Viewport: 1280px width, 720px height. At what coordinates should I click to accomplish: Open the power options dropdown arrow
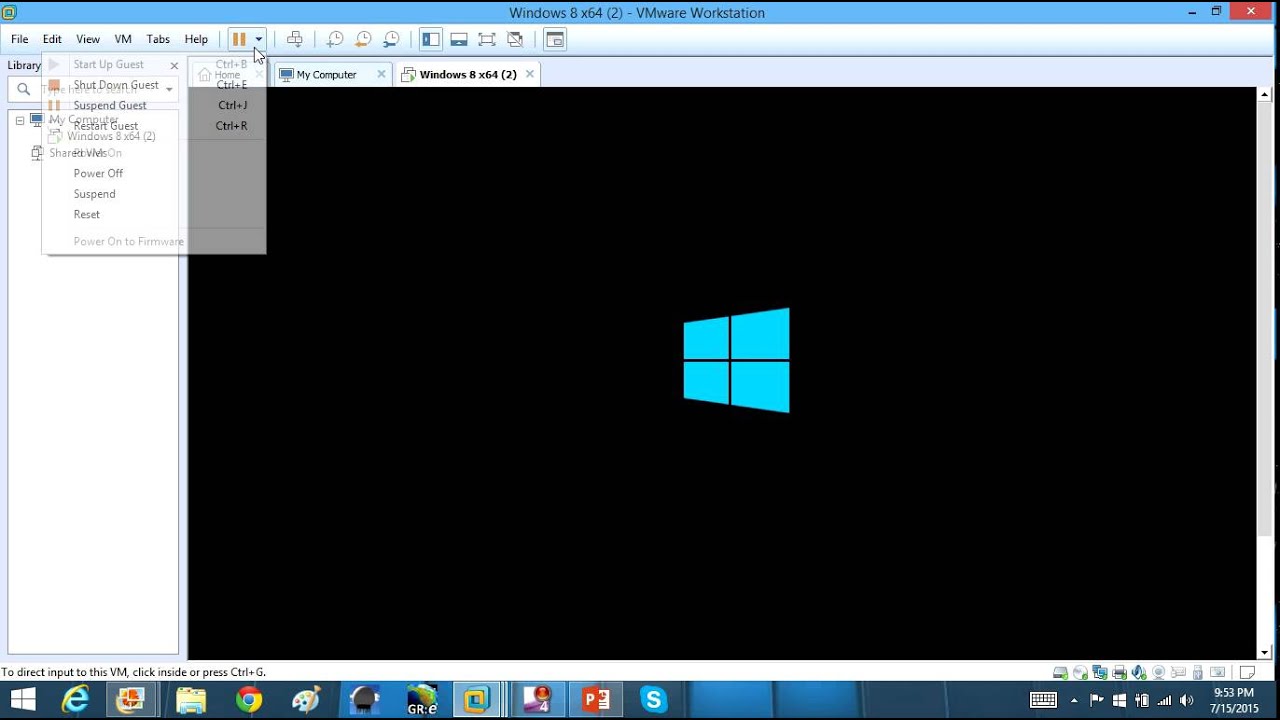tap(258, 39)
